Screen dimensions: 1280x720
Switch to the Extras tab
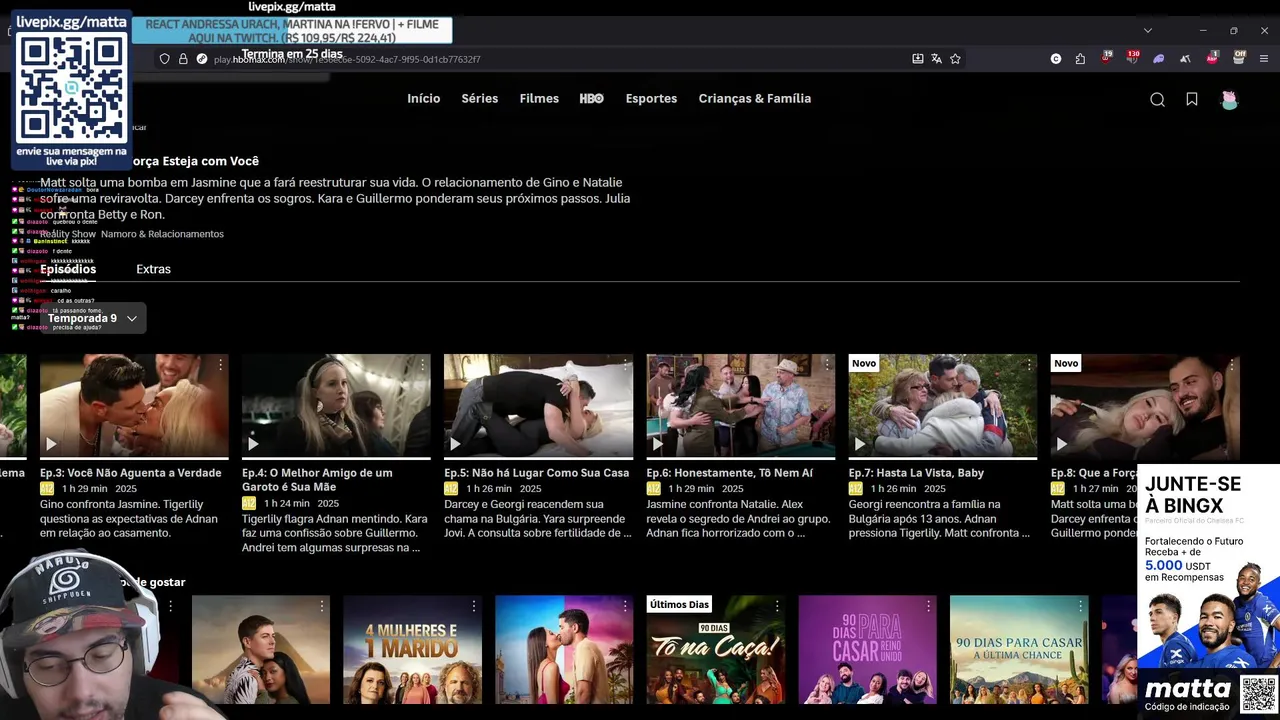pos(153,269)
